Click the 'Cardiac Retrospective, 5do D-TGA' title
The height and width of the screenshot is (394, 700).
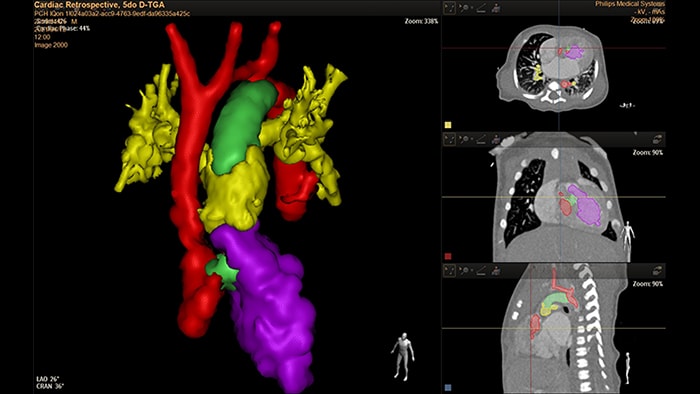pyautogui.click(x=99, y=5)
